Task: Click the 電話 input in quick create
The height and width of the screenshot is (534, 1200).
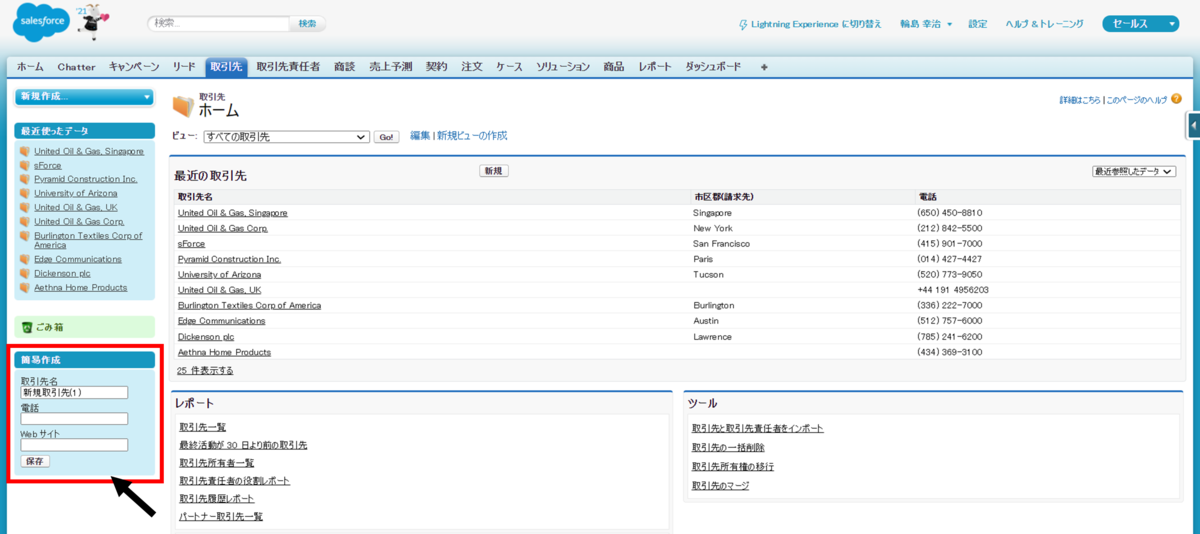Action: (x=74, y=419)
